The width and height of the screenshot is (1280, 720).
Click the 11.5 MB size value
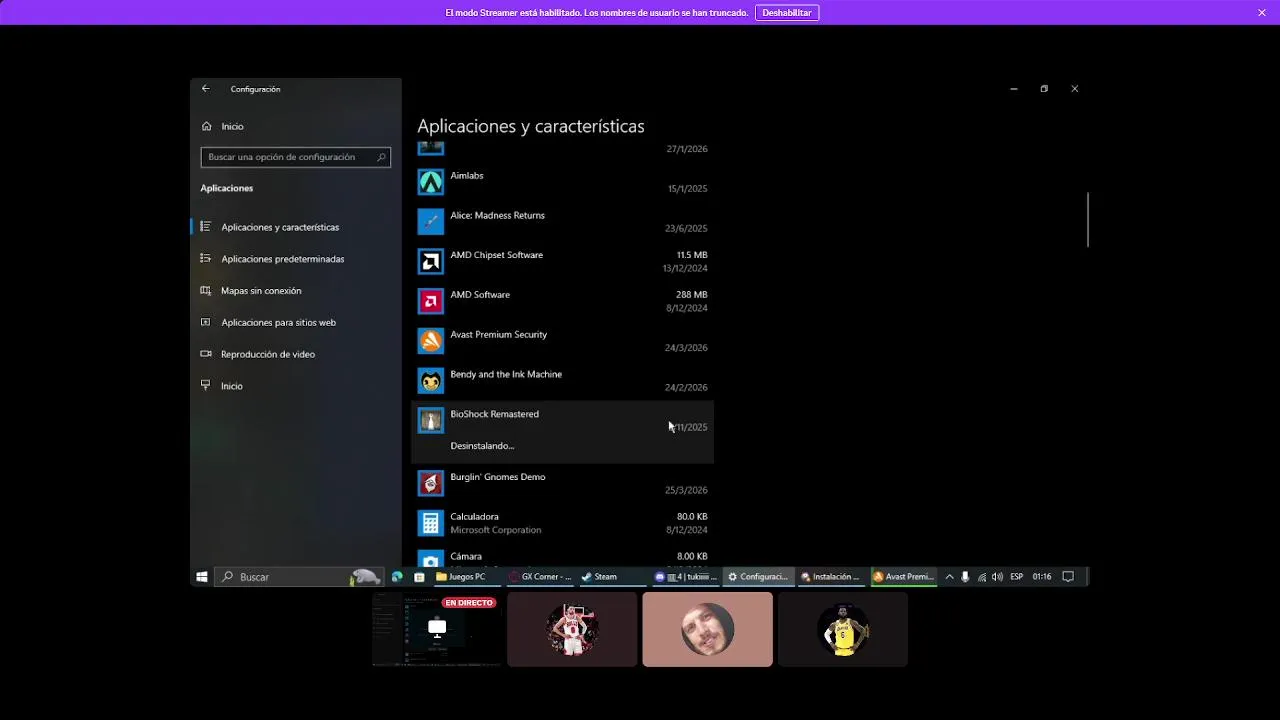(x=692, y=255)
